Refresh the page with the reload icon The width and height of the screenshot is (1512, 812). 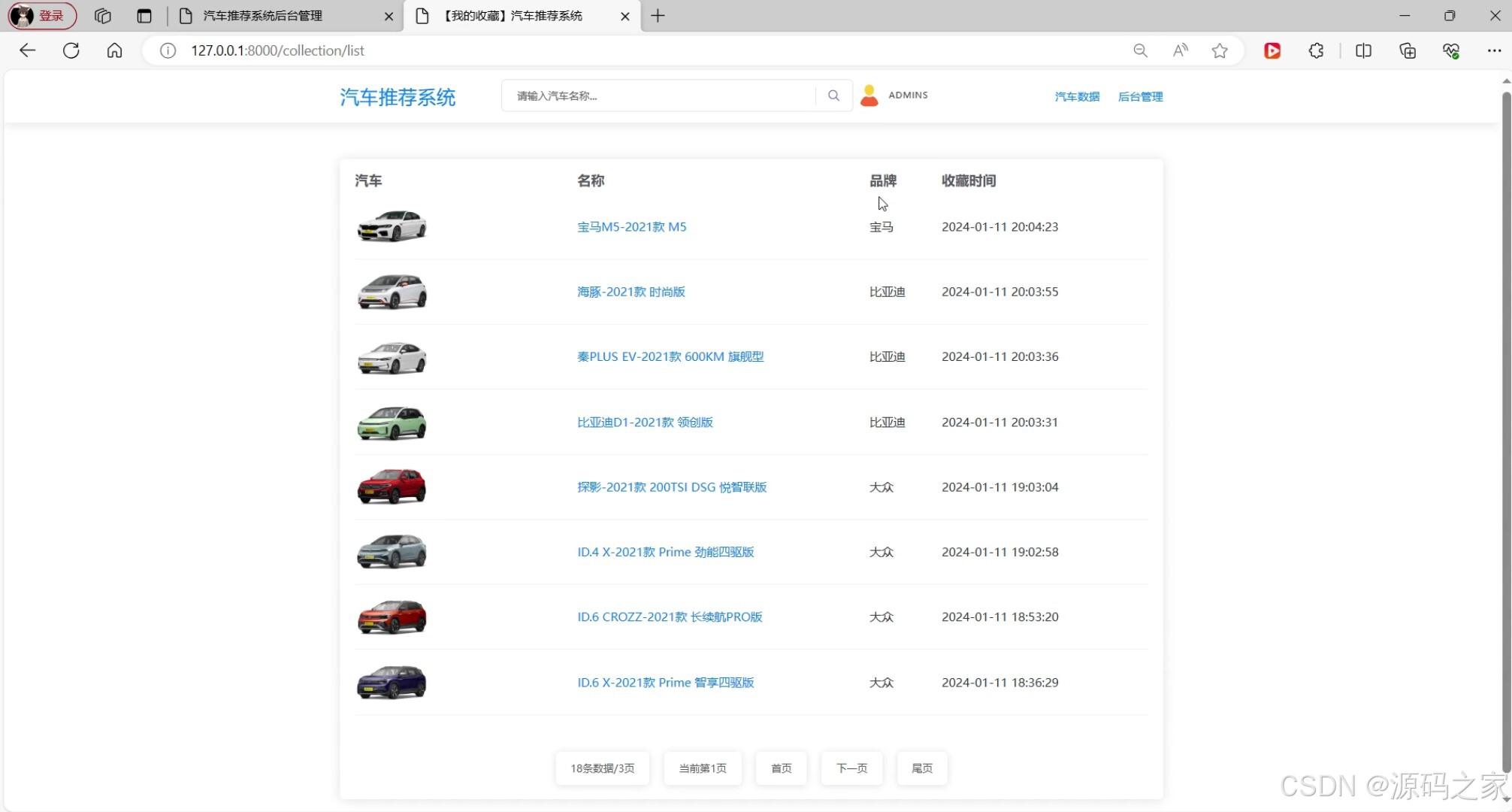(x=71, y=50)
